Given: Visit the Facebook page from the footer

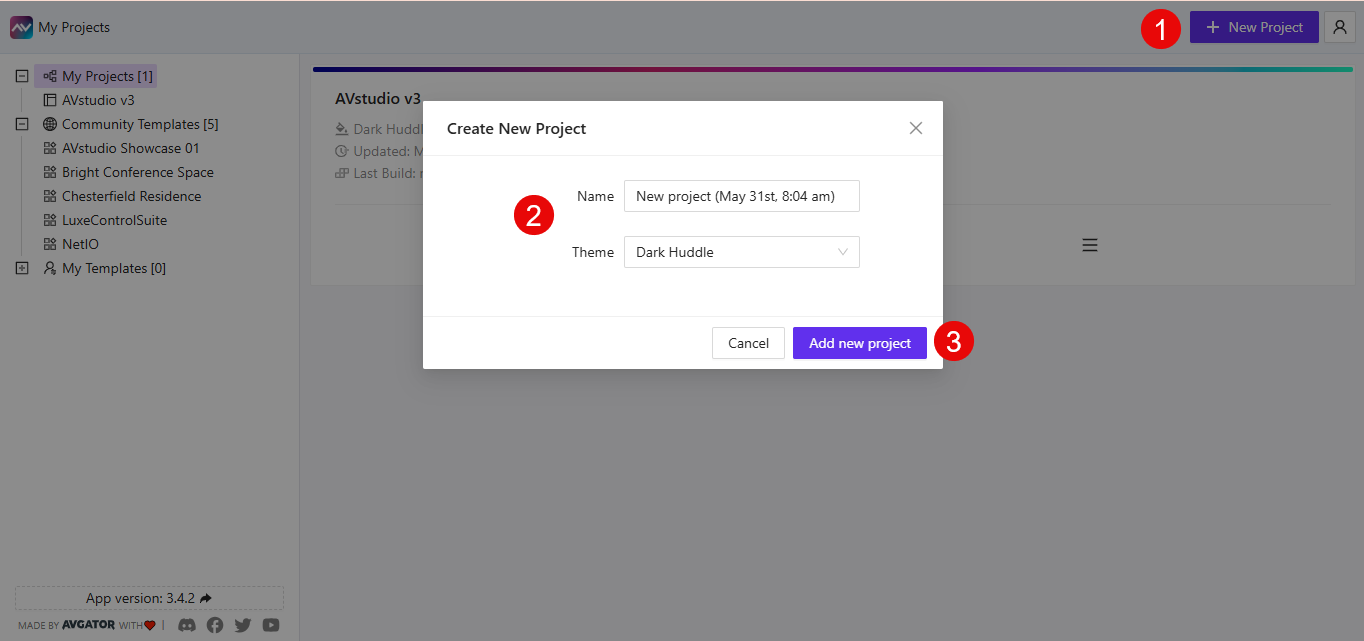Looking at the screenshot, I should 215,624.
